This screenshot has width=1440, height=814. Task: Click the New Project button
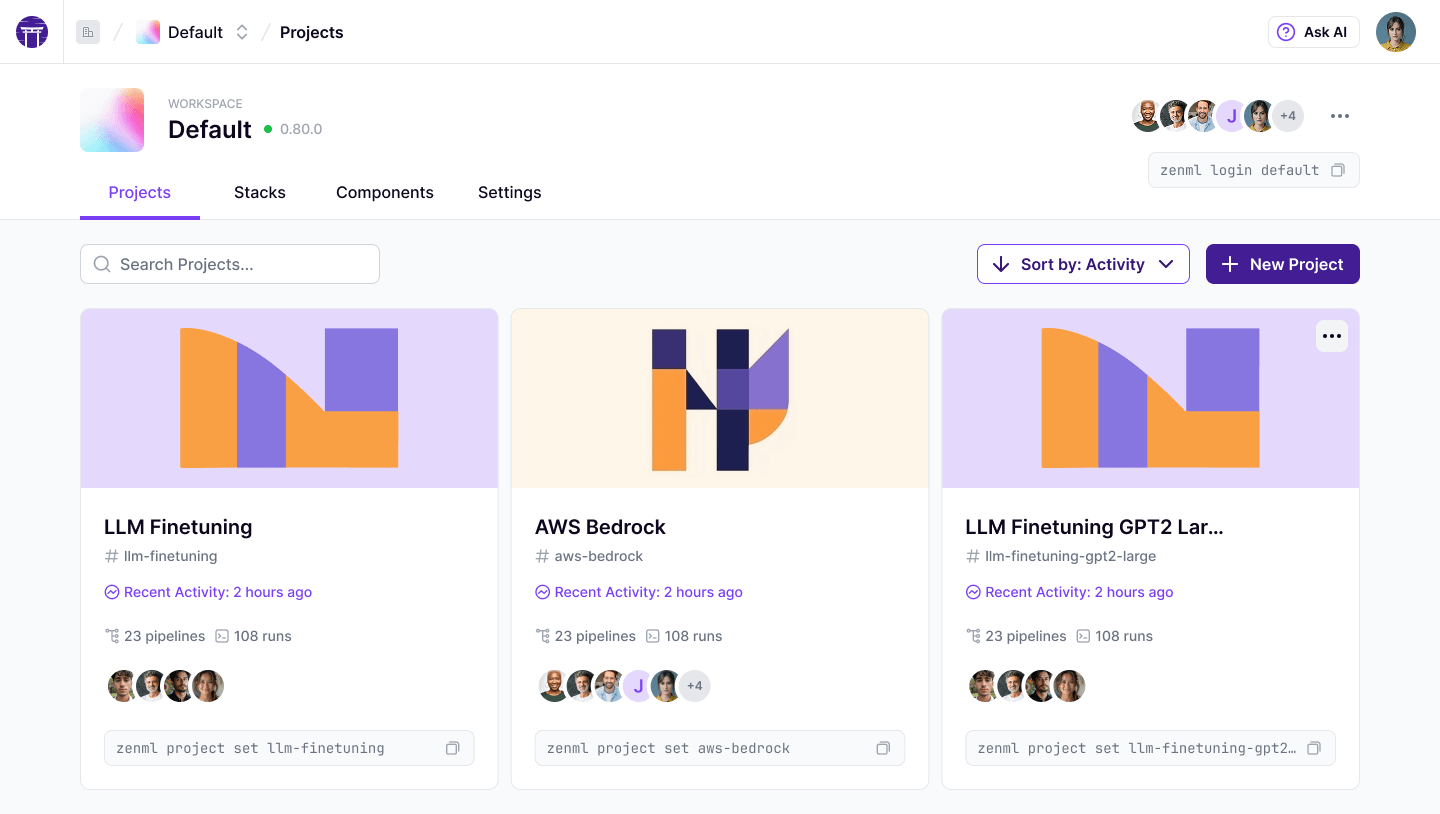tap(1283, 264)
